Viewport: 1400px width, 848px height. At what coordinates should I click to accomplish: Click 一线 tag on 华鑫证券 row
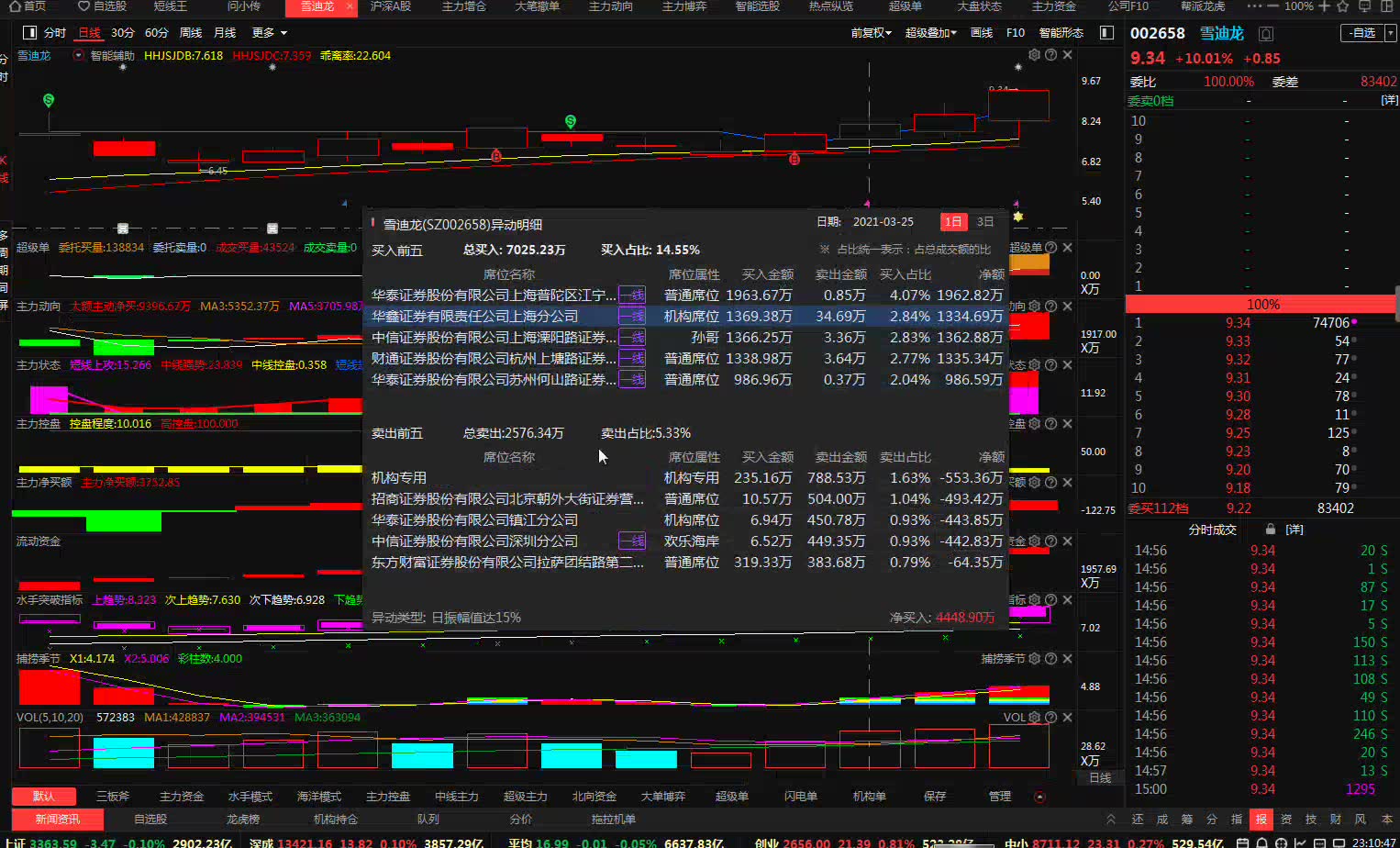(x=632, y=316)
